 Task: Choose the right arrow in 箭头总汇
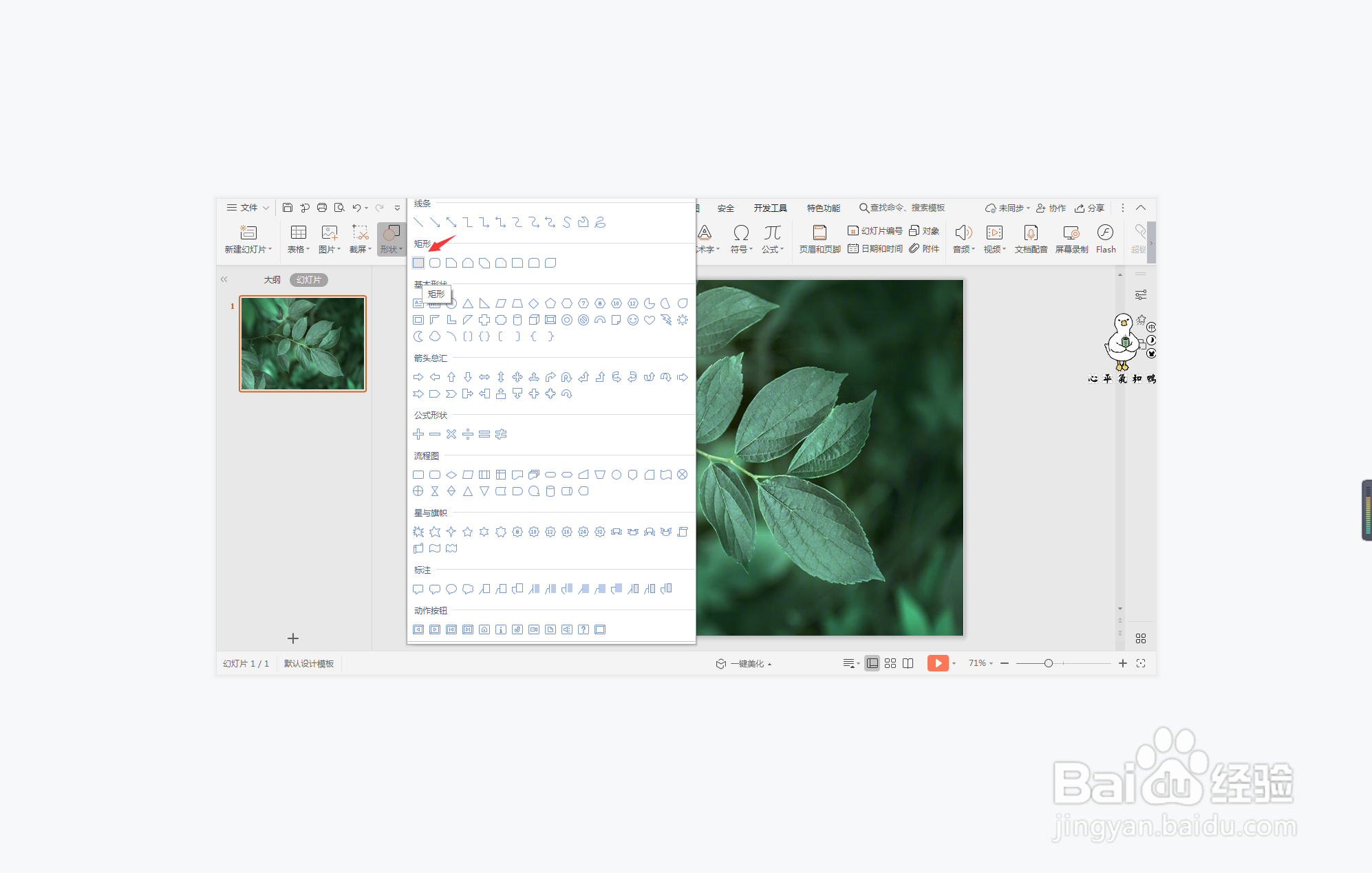[x=418, y=377]
